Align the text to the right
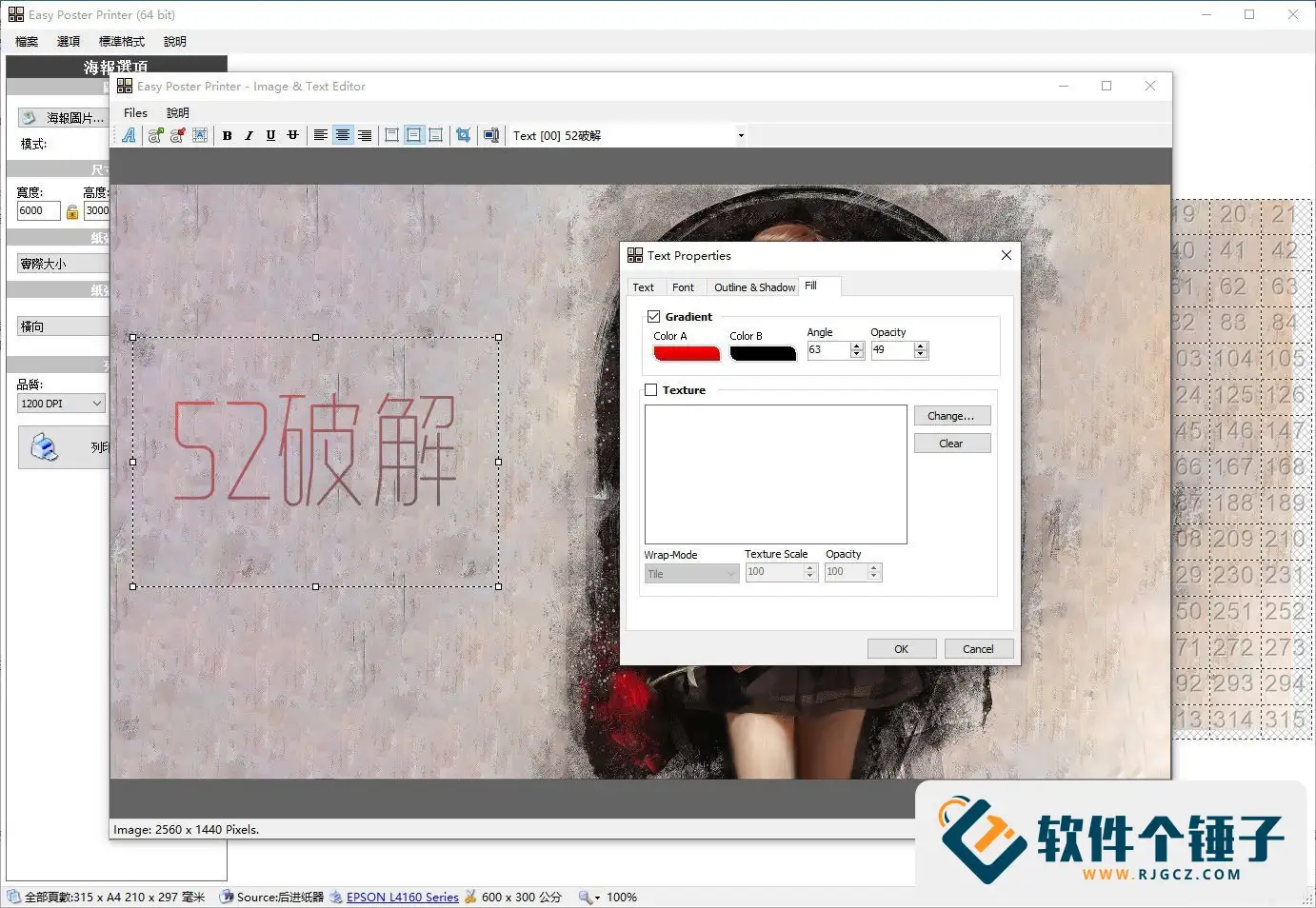Viewport: 1316px width, 908px height. point(365,134)
